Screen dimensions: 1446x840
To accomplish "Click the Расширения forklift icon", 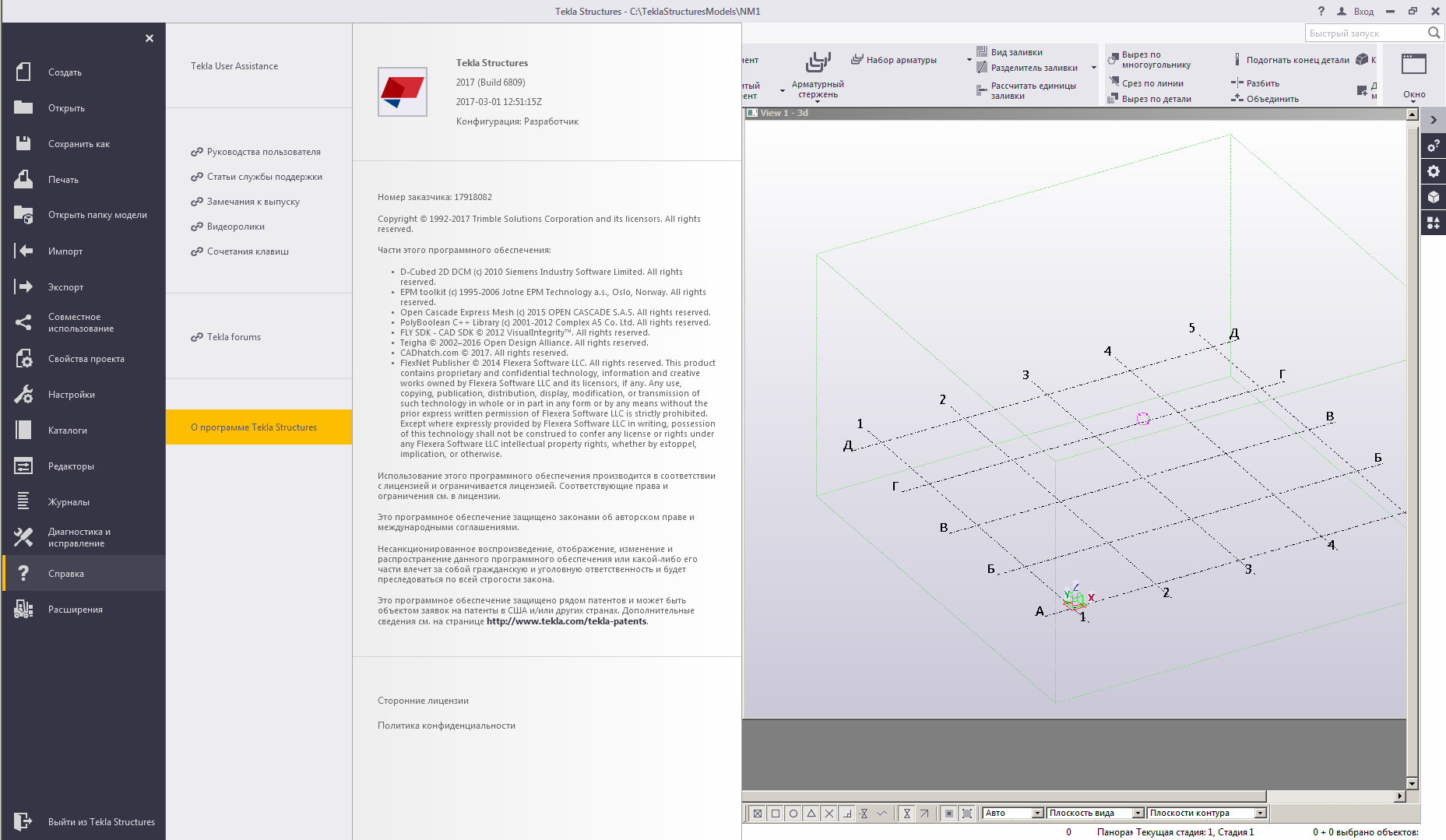I will coord(23,609).
